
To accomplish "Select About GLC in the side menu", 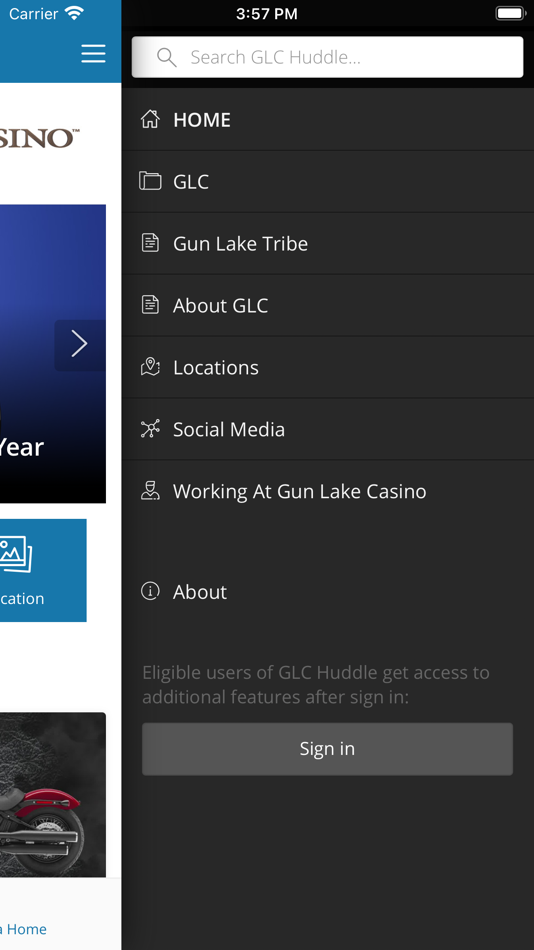I will pos(327,305).
